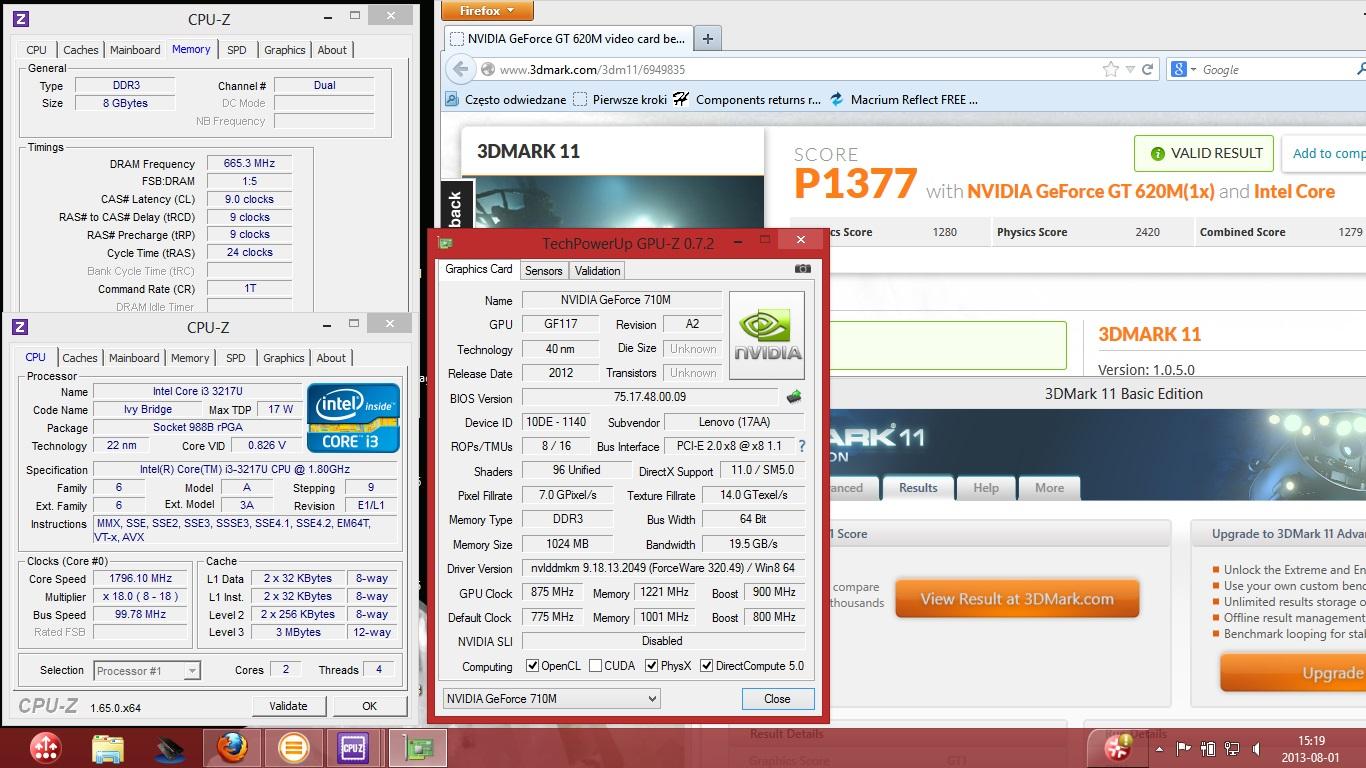This screenshot has width=1366, height=768.
Task: Click the DRAM Frequency value 665.3 MHz
Action: (x=249, y=163)
